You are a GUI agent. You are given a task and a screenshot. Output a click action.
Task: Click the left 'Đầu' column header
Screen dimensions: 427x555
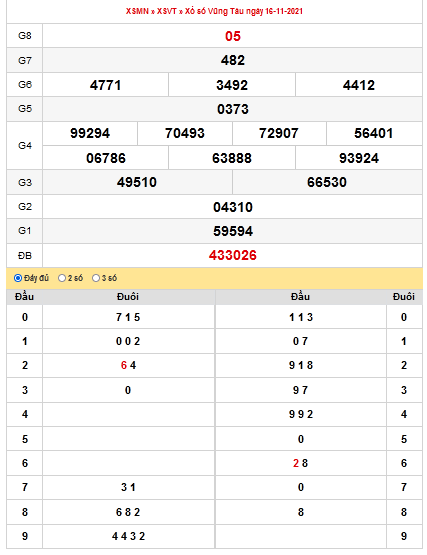[24, 296]
